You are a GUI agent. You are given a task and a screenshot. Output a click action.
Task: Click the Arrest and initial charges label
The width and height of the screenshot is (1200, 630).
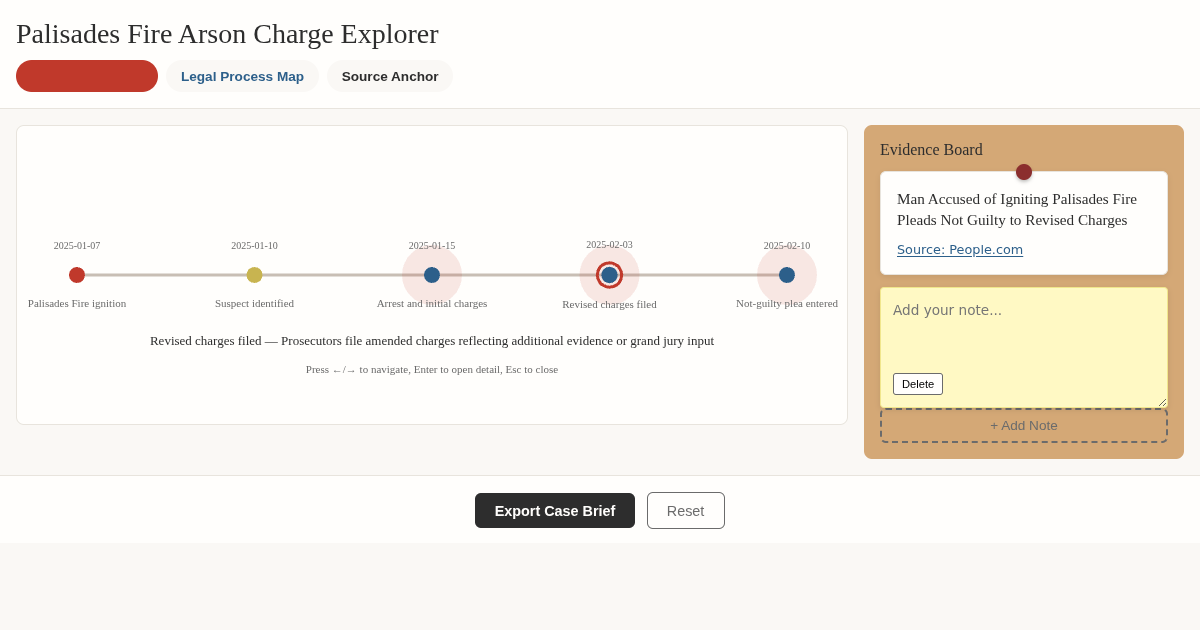click(x=432, y=303)
